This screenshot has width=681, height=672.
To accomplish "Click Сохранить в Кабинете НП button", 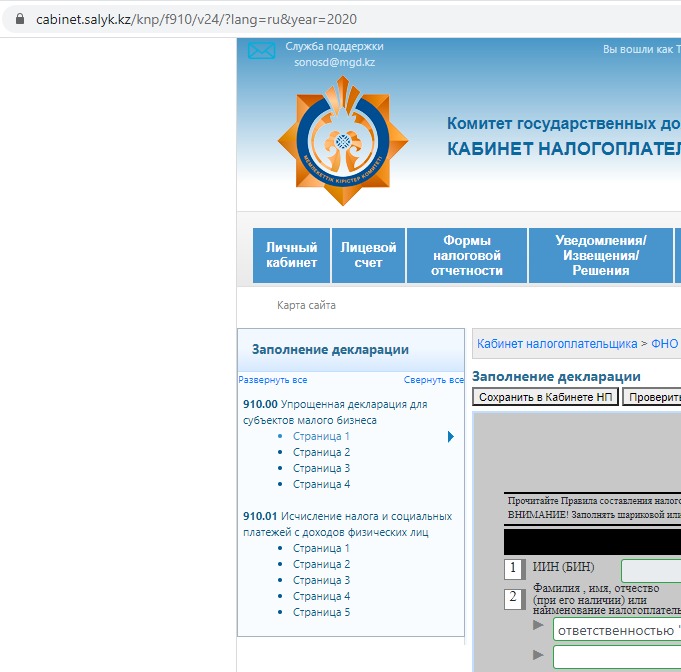I will tap(545, 397).
